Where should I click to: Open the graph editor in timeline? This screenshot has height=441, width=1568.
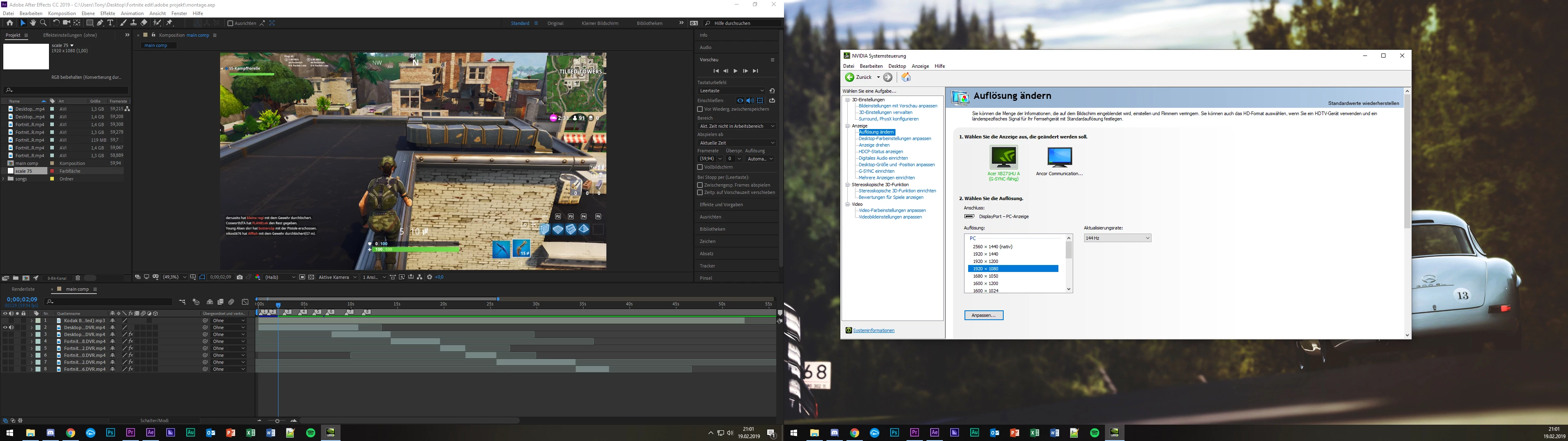tap(245, 302)
